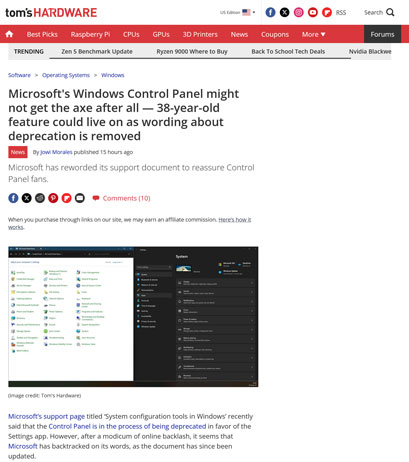Share article on Flipboard below summary
Image resolution: width=409 pixels, height=462 pixels.
point(67,198)
